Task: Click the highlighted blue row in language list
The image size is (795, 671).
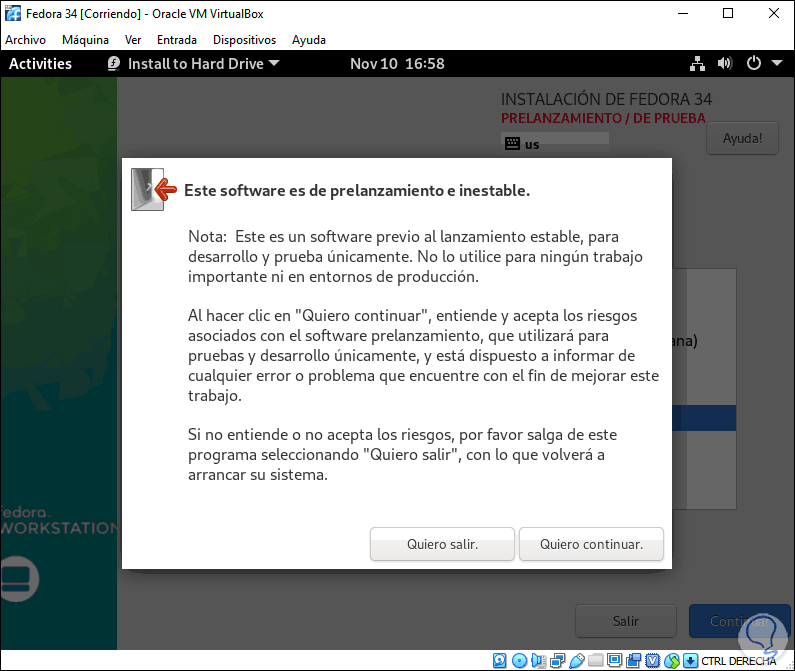Action: click(704, 418)
